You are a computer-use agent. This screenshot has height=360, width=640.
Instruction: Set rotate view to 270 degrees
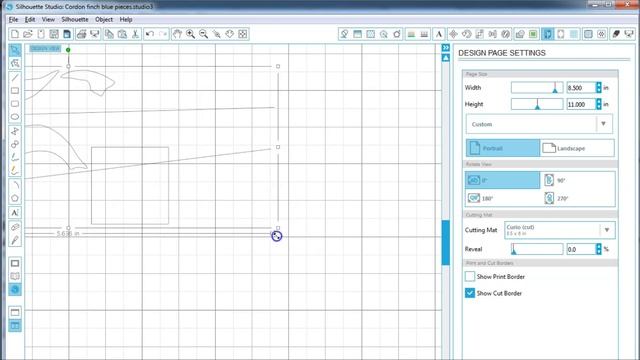(578, 198)
